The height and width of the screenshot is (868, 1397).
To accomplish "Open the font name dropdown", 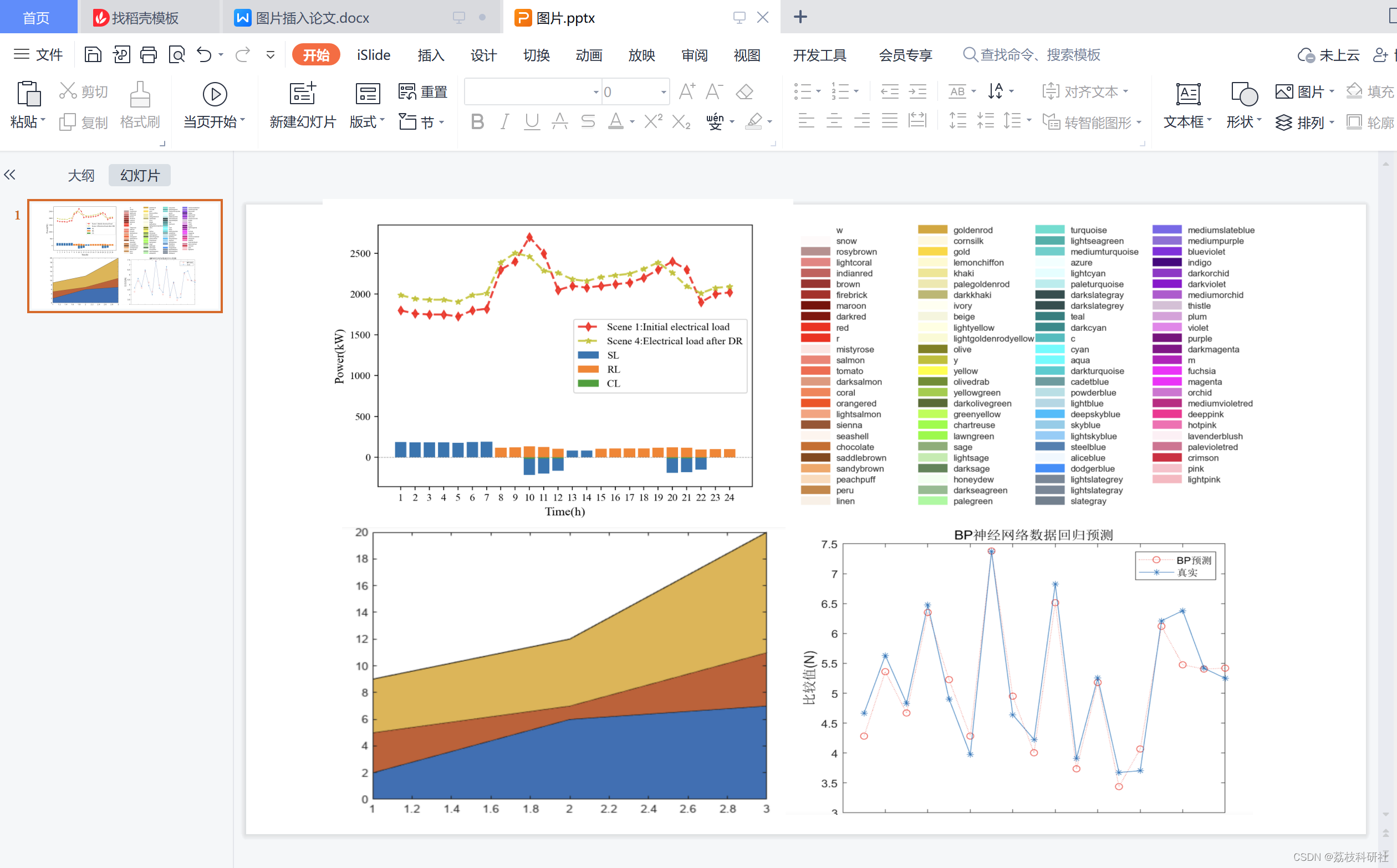I will coord(595,92).
